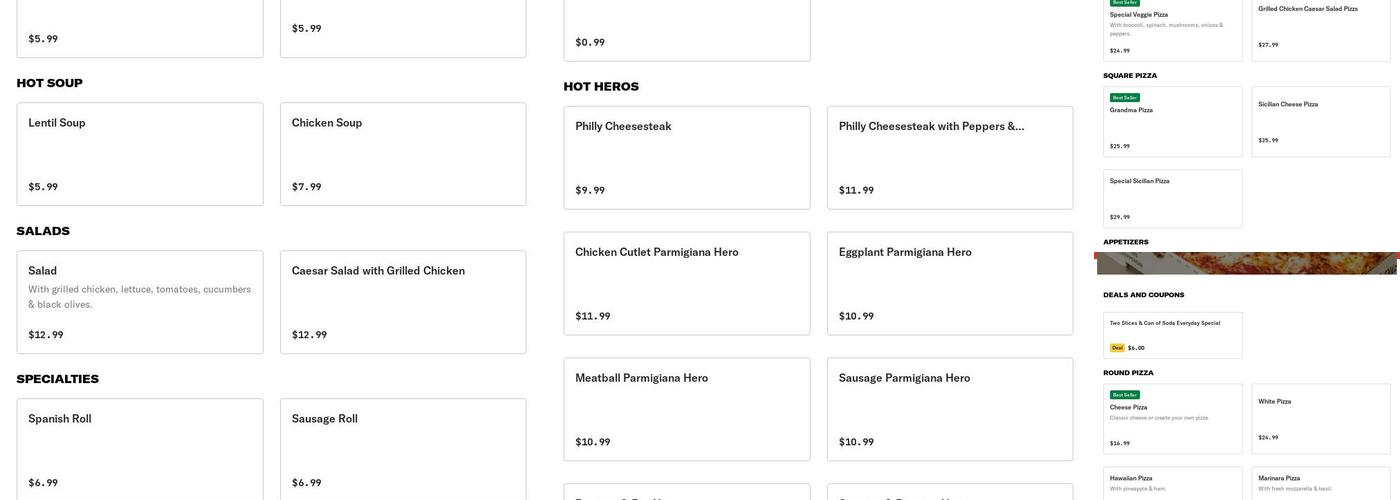Open the Sausage Roll item
The width and height of the screenshot is (1400, 500).
pyautogui.click(x=403, y=450)
